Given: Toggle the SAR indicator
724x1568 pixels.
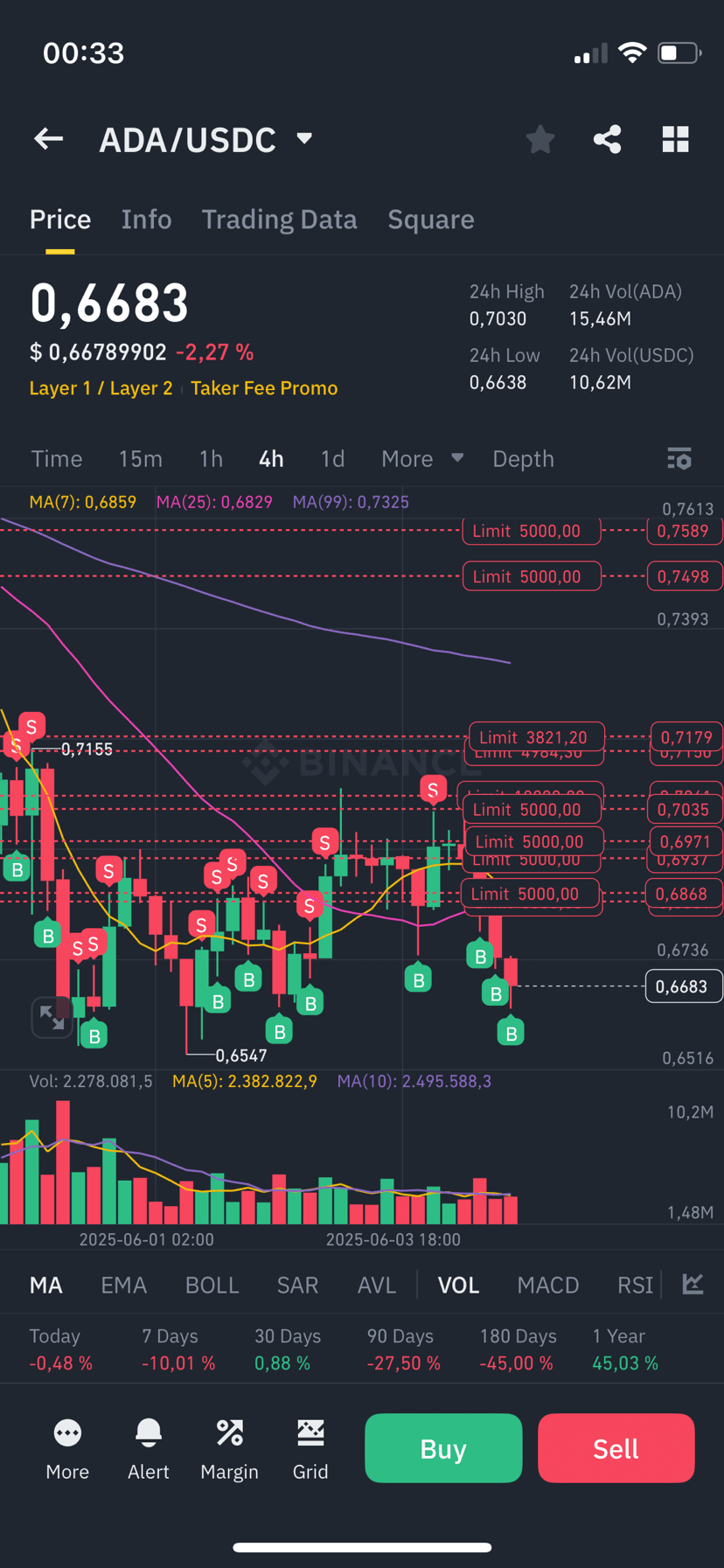Looking at the screenshot, I should (x=297, y=1285).
